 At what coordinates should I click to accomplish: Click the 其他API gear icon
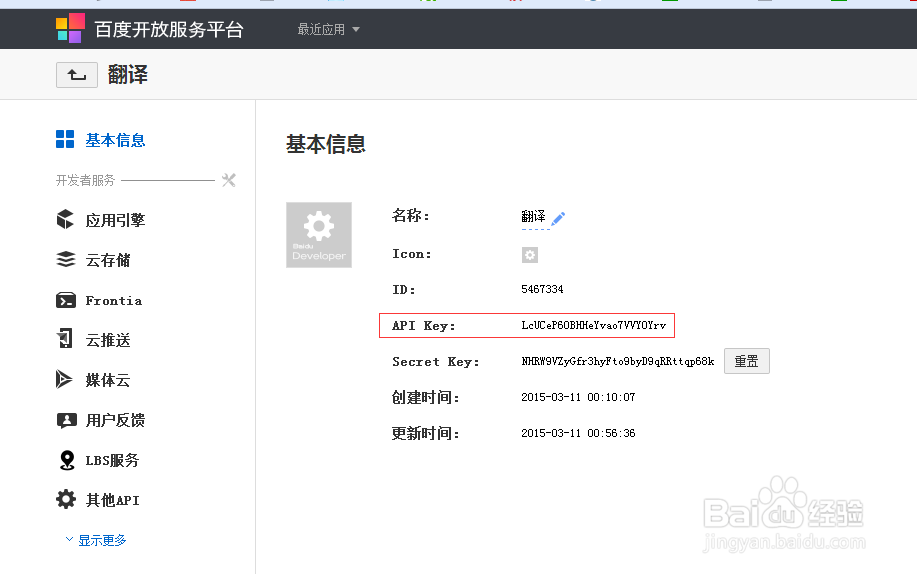tap(66, 499)
